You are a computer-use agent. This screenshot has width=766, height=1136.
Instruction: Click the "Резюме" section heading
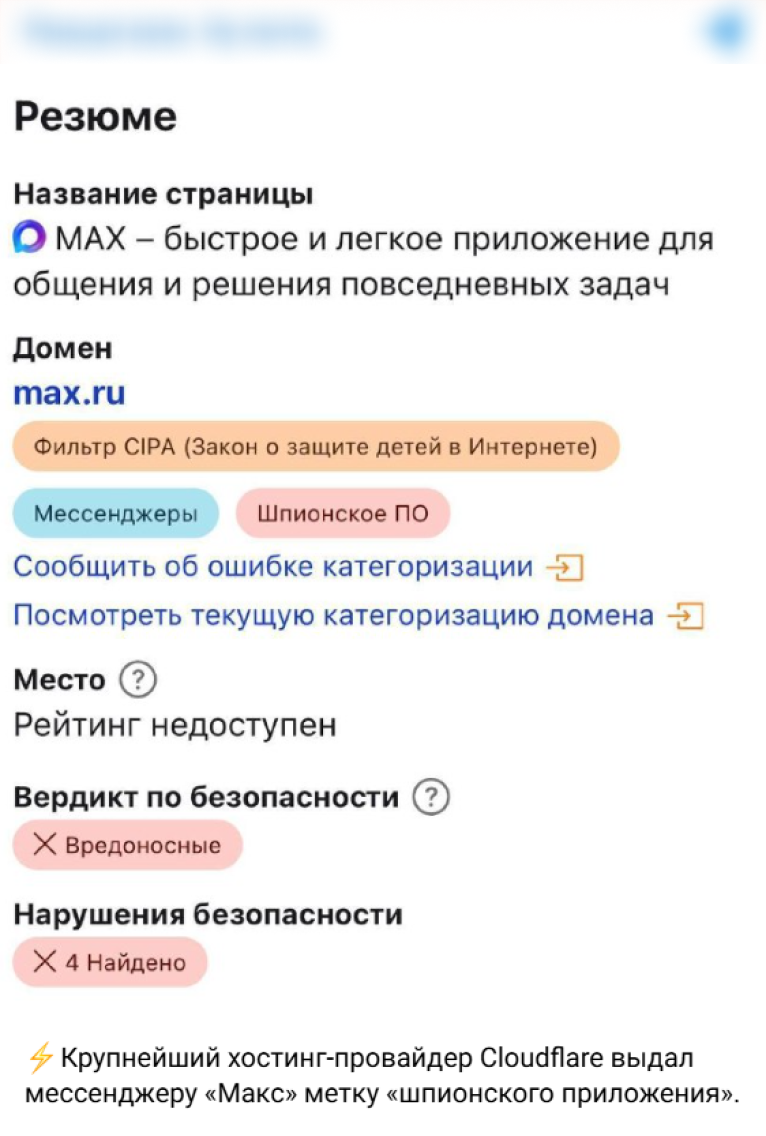(95, 117)
